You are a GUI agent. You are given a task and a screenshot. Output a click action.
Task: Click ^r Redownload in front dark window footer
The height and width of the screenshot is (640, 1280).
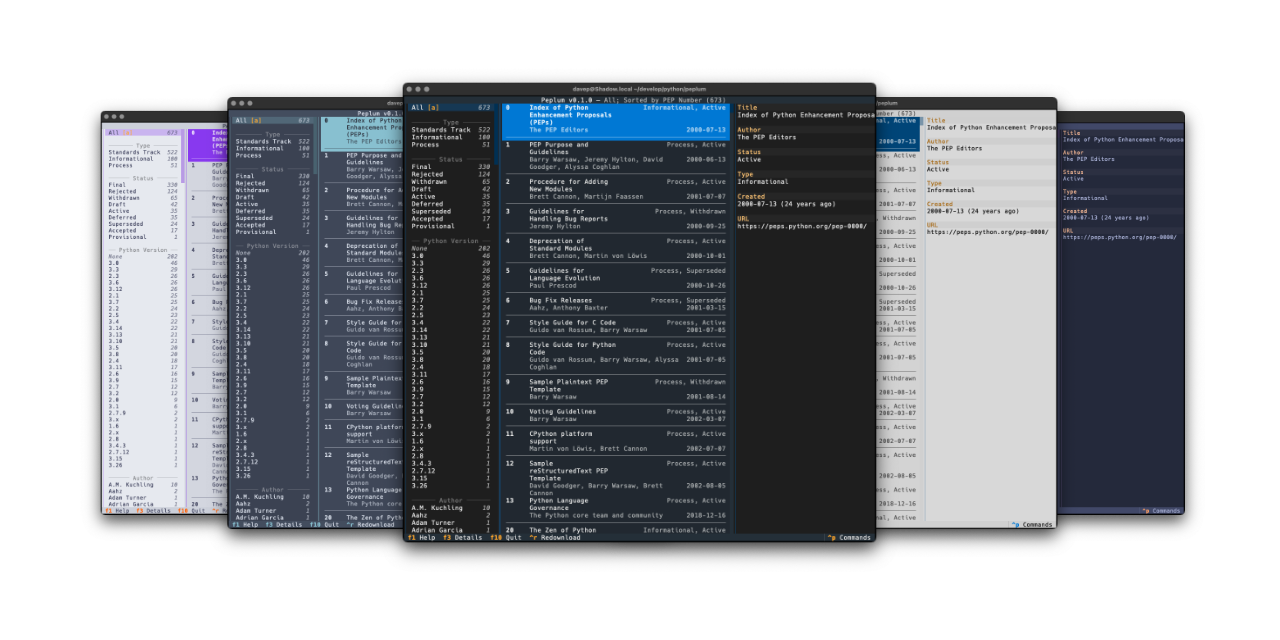[x=555, y=537]
